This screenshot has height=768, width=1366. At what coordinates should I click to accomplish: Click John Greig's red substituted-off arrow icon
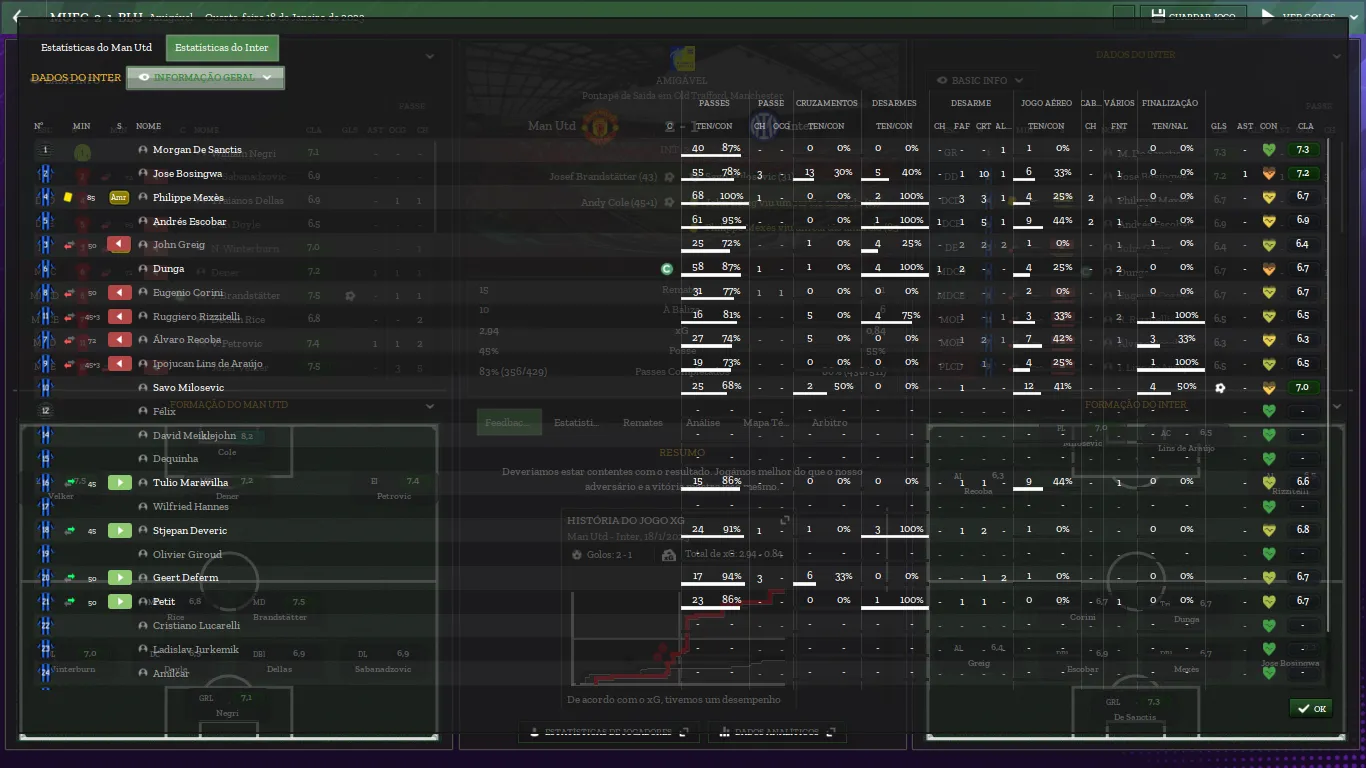119,245
